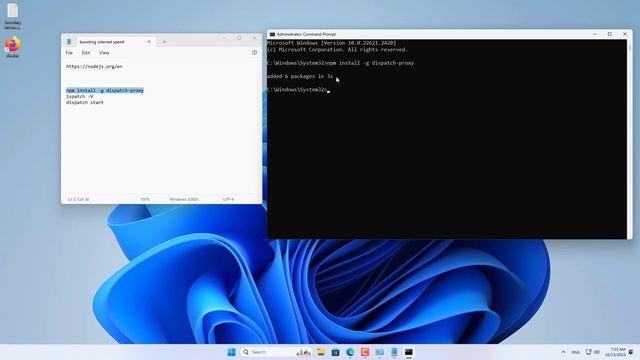
Task: Expand hidden system tray icons chevron
Action: tap(563, 352)
